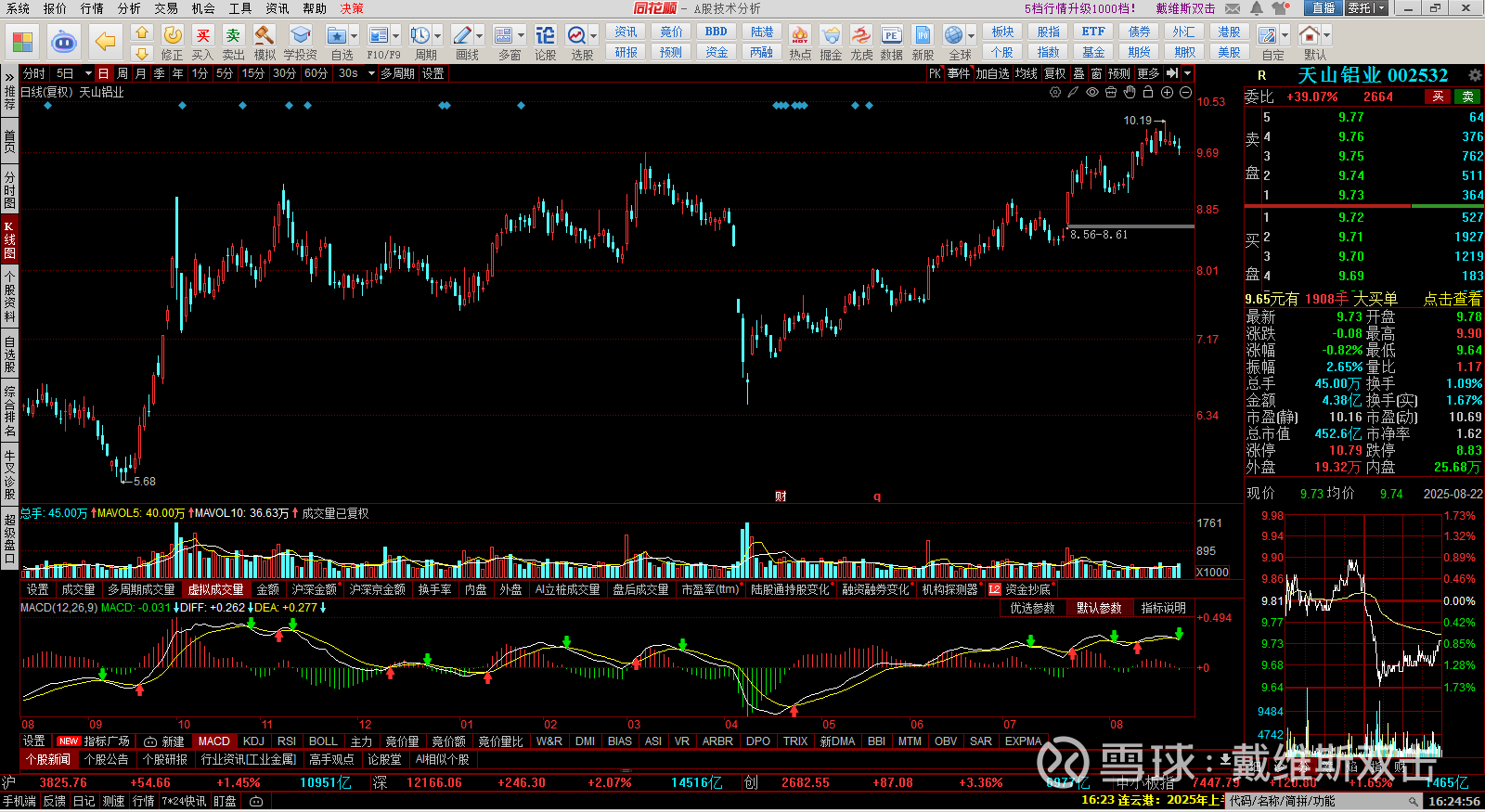Click the 港股 button
The width and height of the screenshot is (1485, 812).
(x=1229, y=32)
